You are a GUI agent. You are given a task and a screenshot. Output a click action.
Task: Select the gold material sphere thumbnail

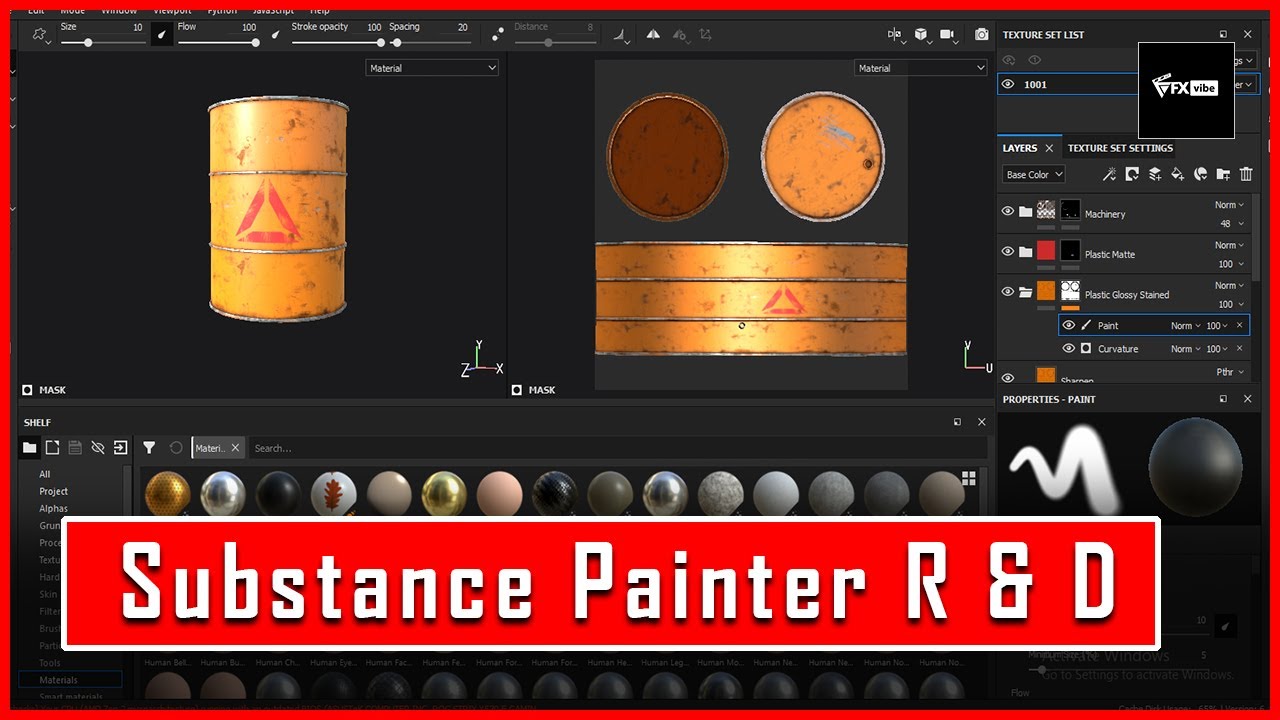(x=442, y=493)
